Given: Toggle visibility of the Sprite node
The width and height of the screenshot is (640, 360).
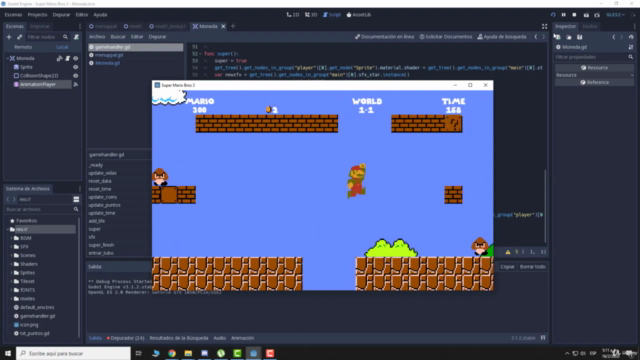Looking at the screenshot, I should 76,67.
